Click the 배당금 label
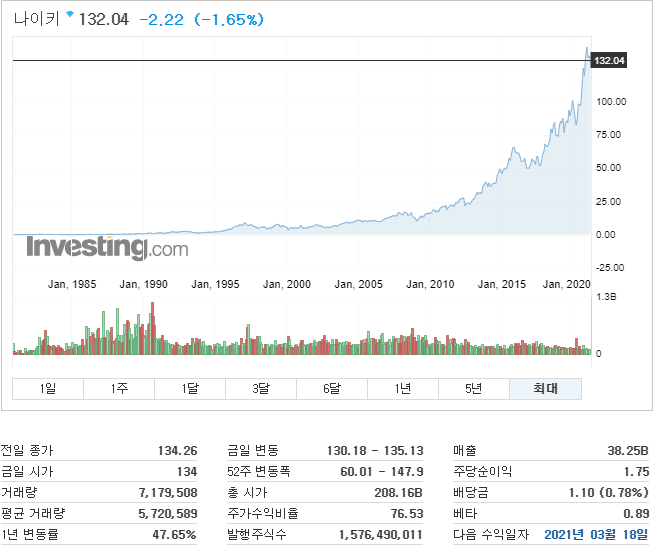The height and width of the screenshot is (547, 655). click(x=471, y=492)
